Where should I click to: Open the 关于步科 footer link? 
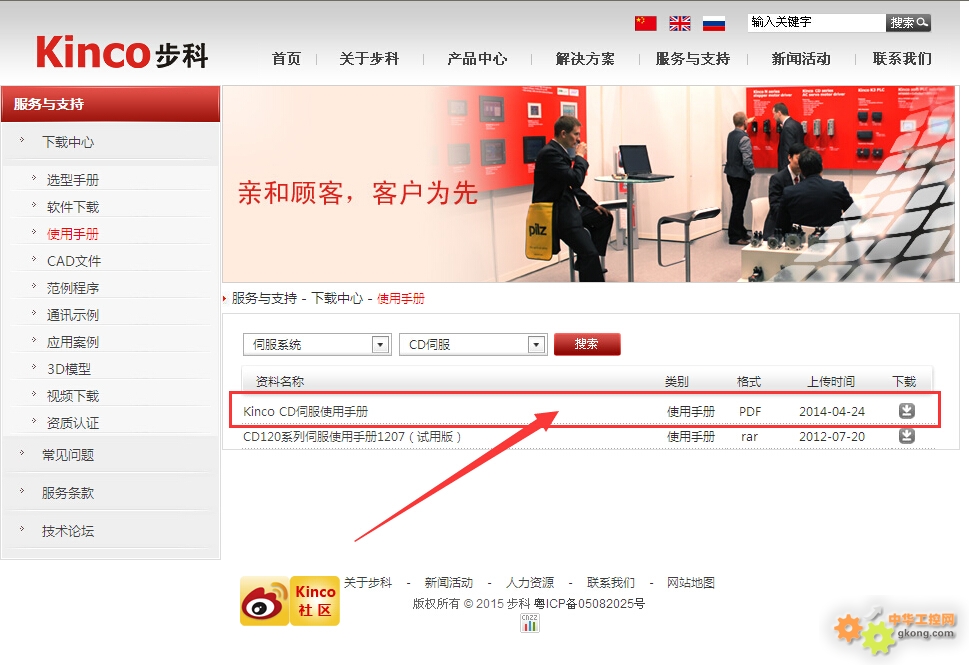tap(368, 582)
